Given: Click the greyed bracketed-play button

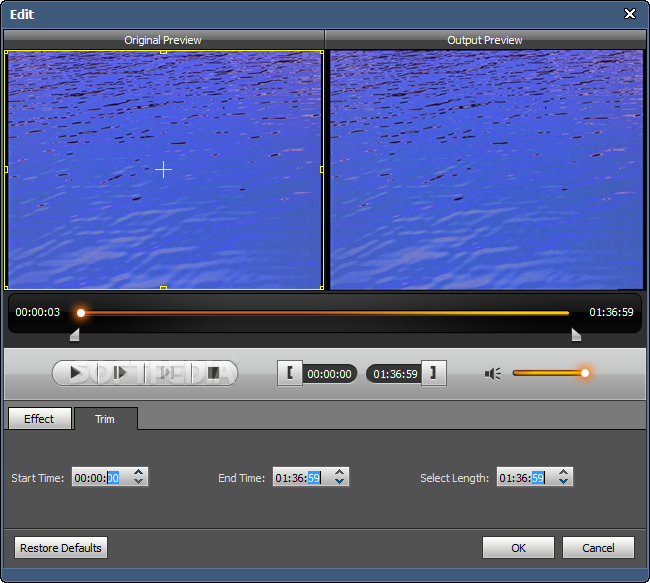Looking at the screenshot, I should 167,373.
